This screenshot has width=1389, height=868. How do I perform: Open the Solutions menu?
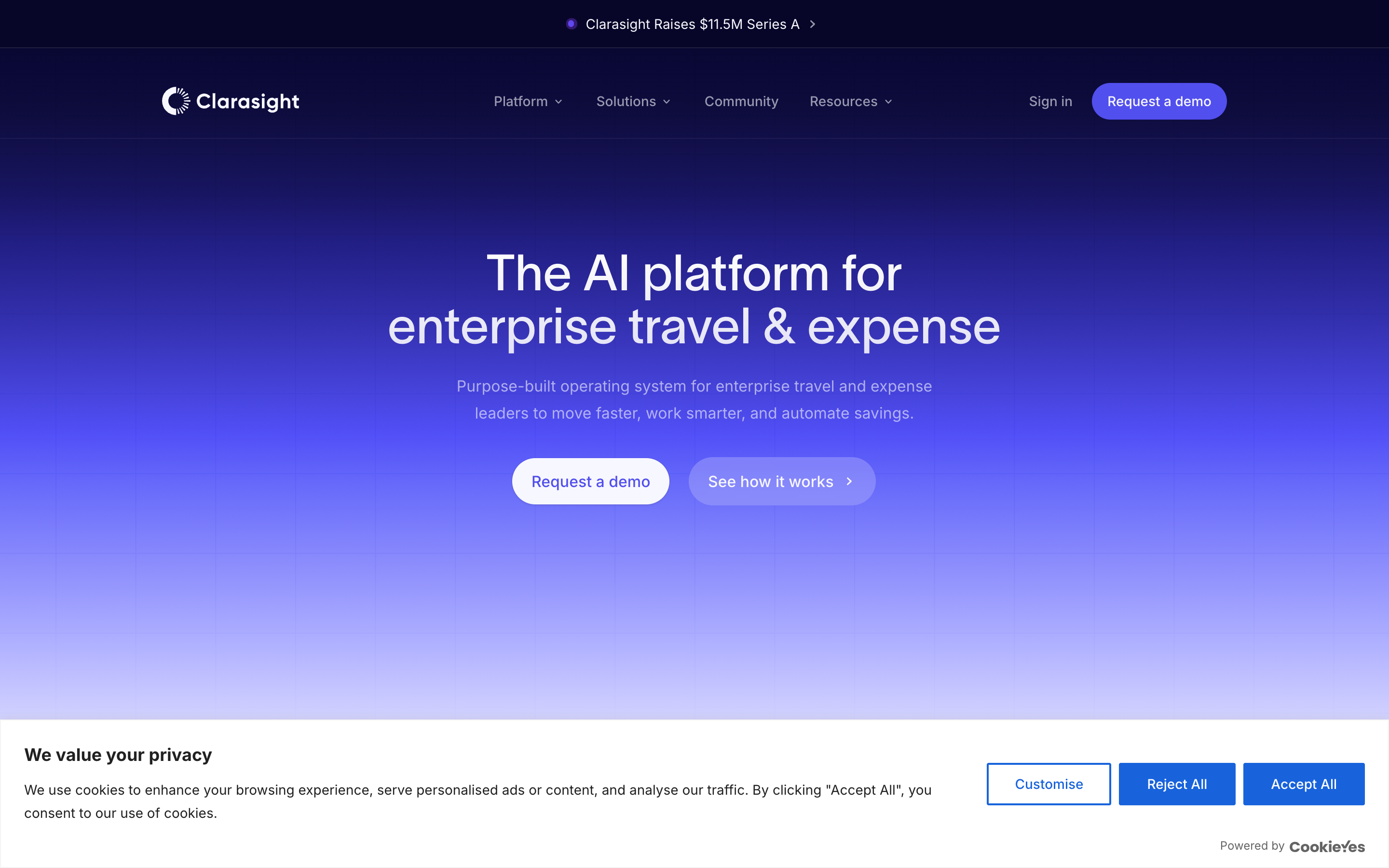click(634, 102)
